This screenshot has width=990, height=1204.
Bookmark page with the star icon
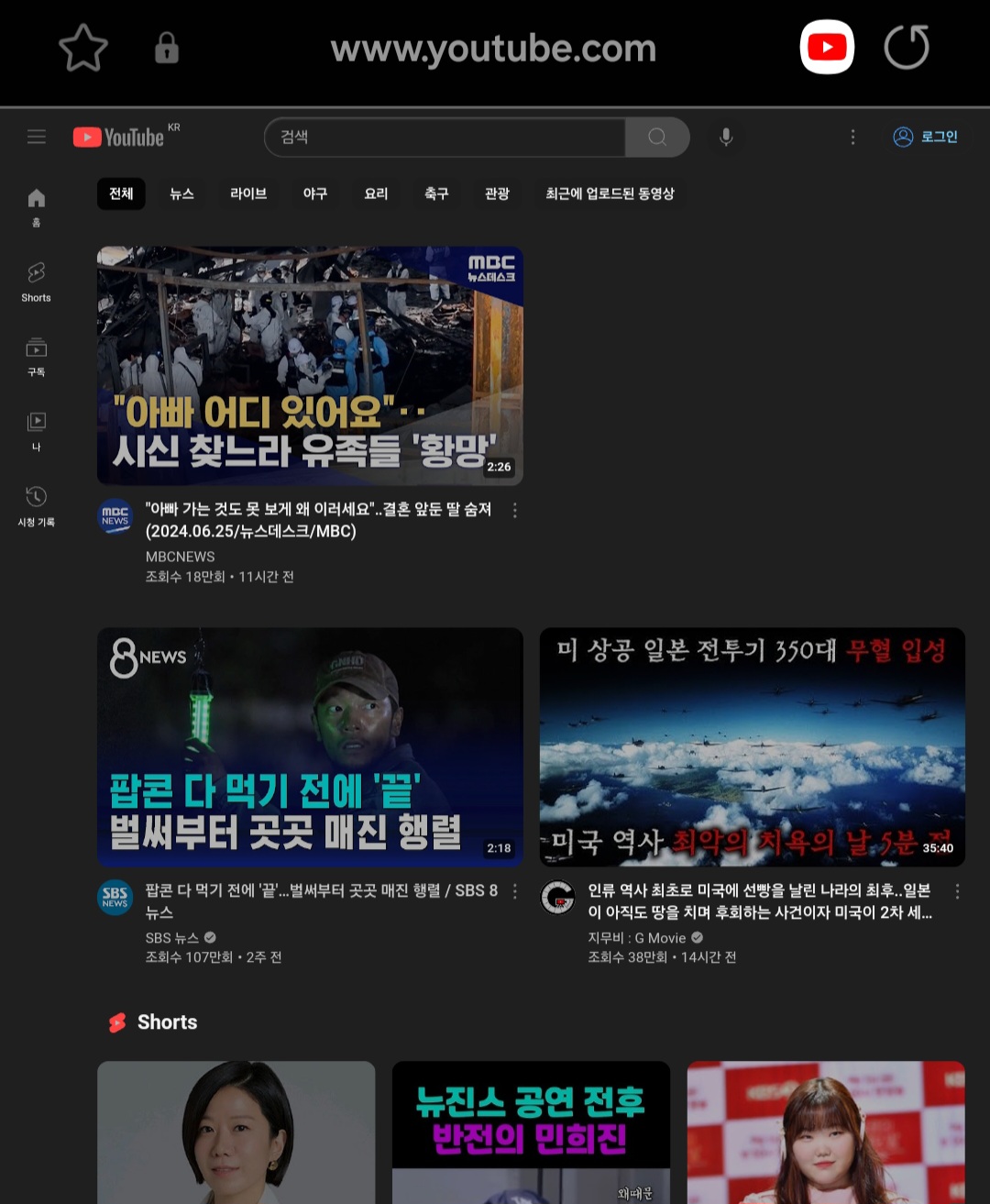(x=83, y=48)
